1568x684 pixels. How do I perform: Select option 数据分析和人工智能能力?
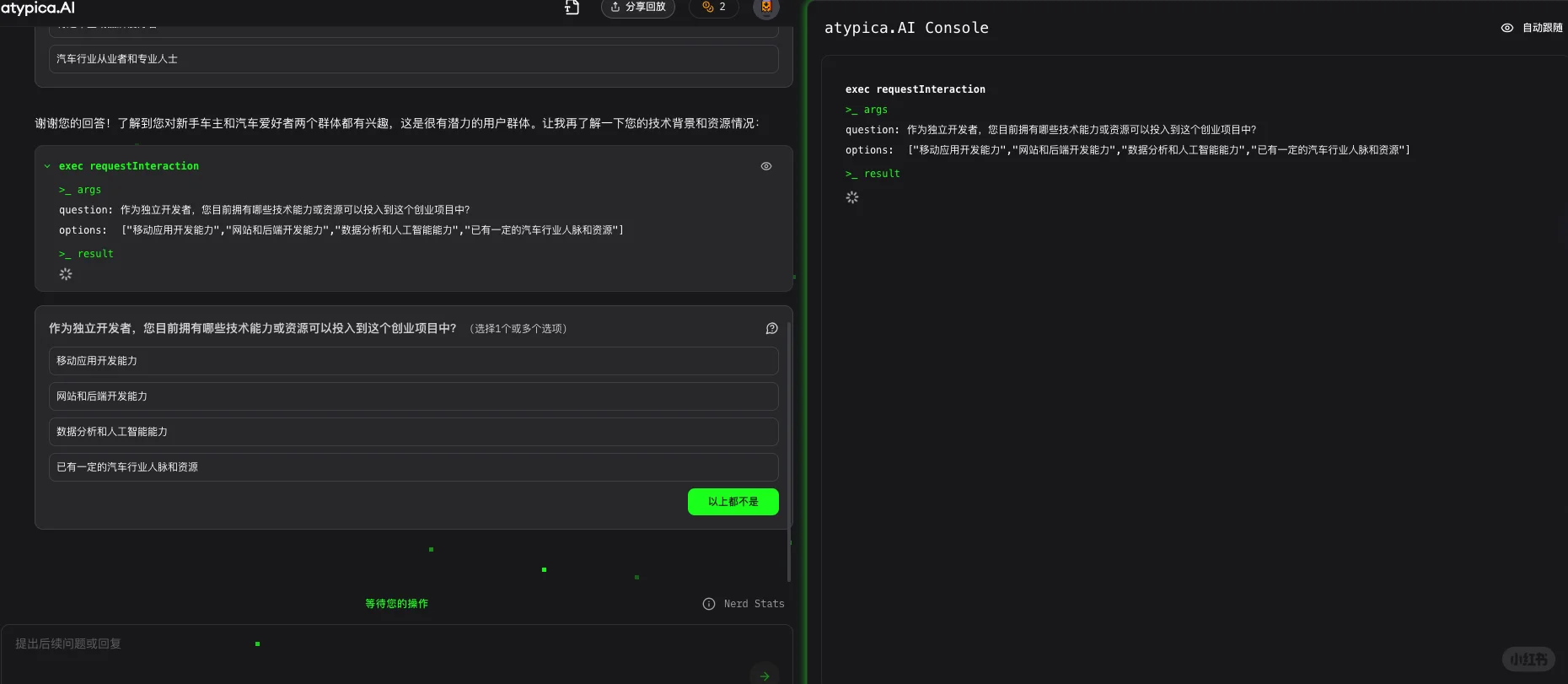[413, 432]
